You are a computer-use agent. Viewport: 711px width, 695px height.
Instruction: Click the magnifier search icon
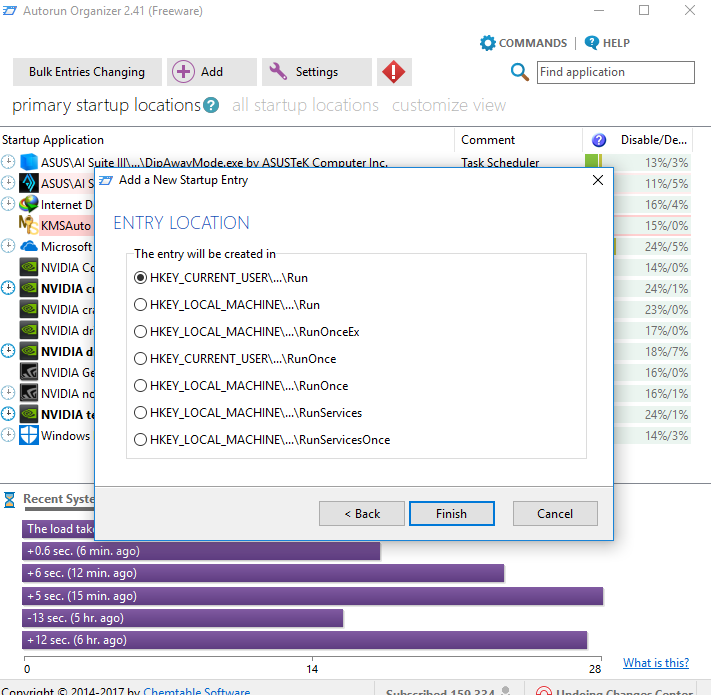tap(520, 72)
